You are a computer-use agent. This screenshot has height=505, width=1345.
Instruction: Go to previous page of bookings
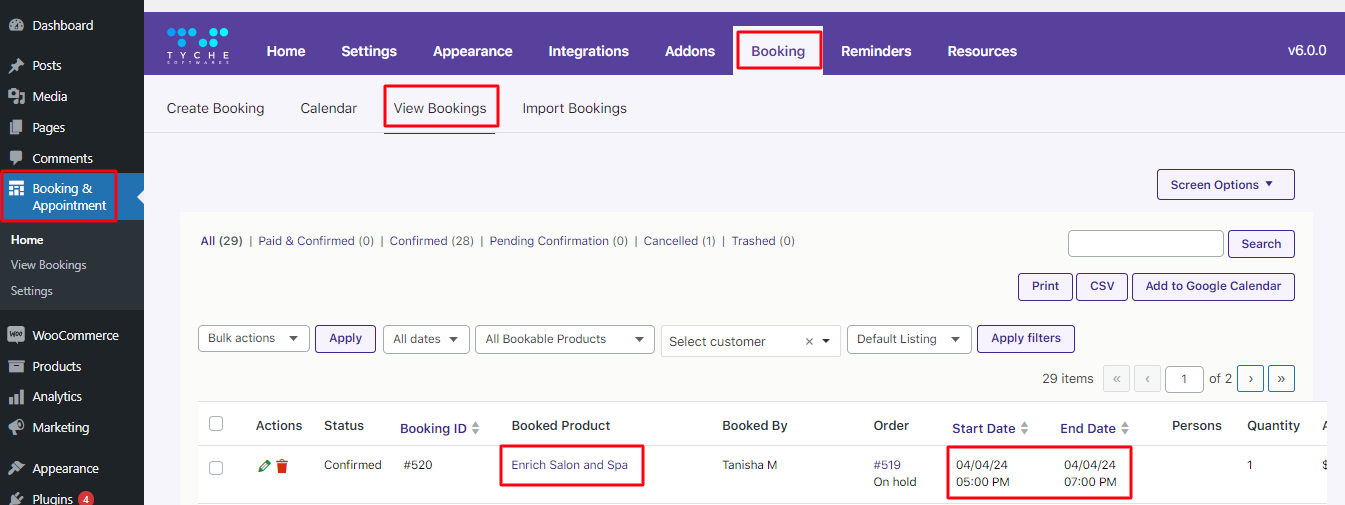(1148, 379)
